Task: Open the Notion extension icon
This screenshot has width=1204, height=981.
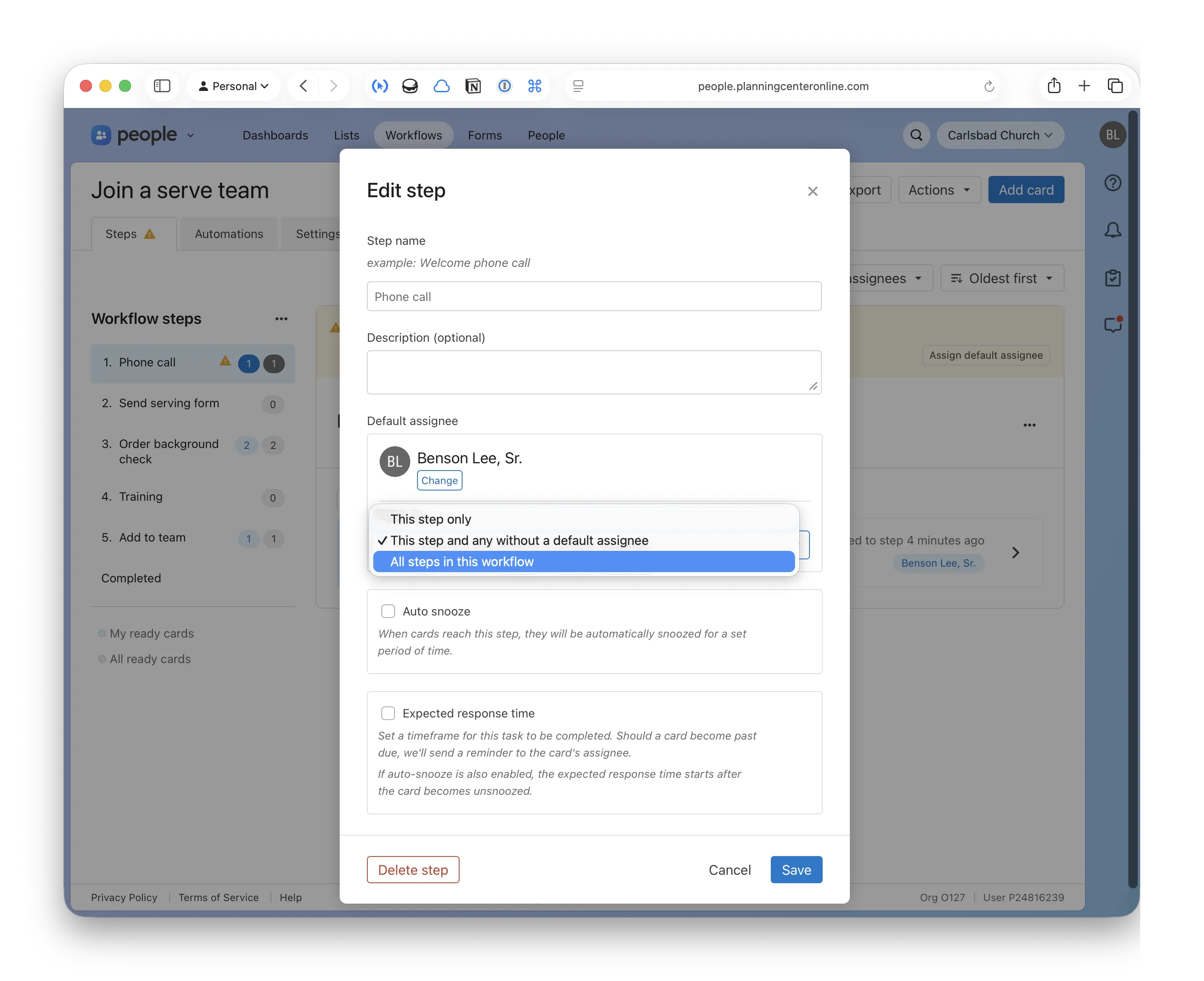Action: point(473,86)
